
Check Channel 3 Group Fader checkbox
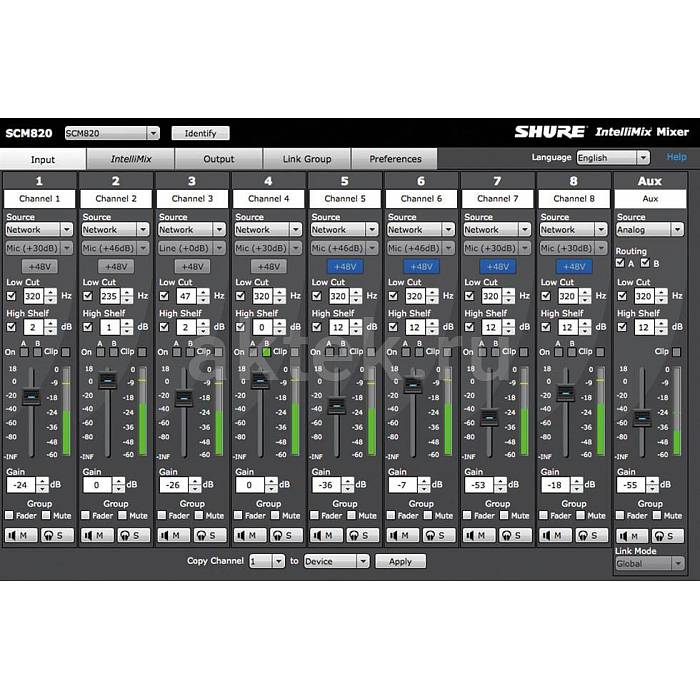(x=162, y=515)
